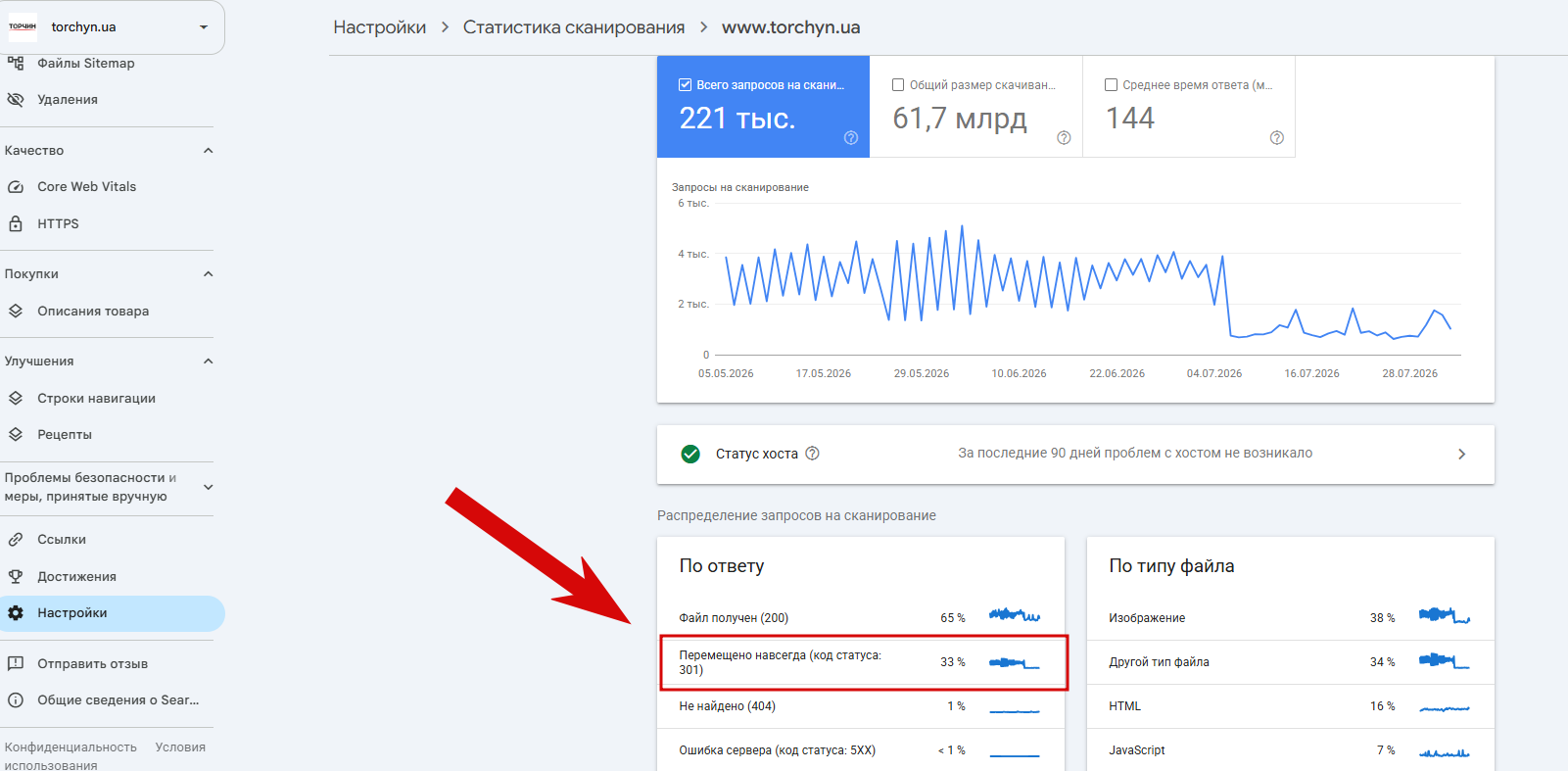Open Перемещено навсегда (301) row
The height and width of the screenshot is (771, 1568).
[861, 662]
